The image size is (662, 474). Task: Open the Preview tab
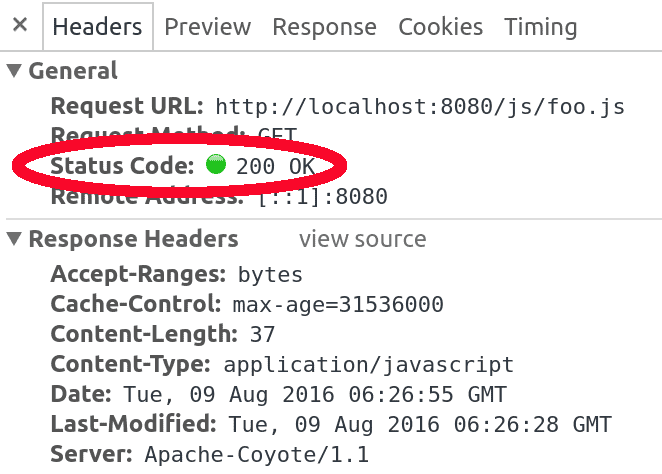pos(207,27)
